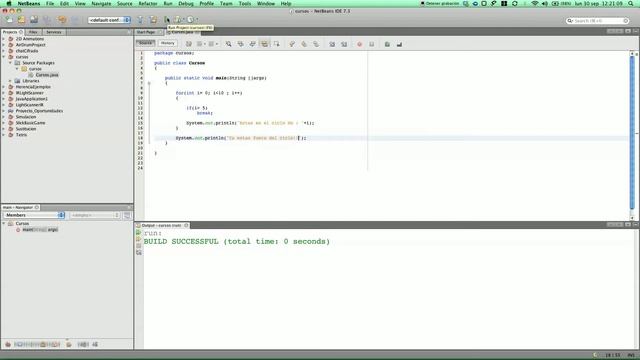Open the configuration dropdown in the toolbar

coord(109,20)
